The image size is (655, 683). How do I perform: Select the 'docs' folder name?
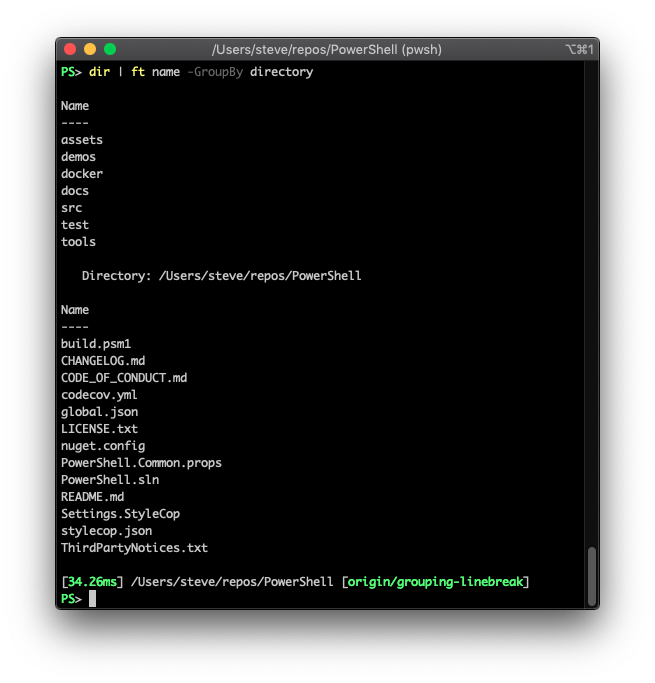coord(75,191)
